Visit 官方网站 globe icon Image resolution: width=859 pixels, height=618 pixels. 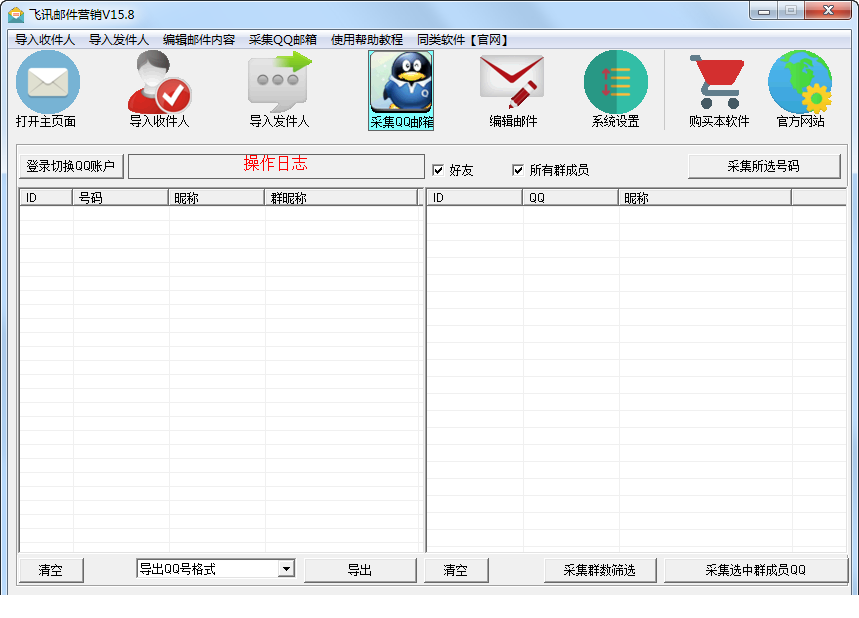tap(800, 82)
